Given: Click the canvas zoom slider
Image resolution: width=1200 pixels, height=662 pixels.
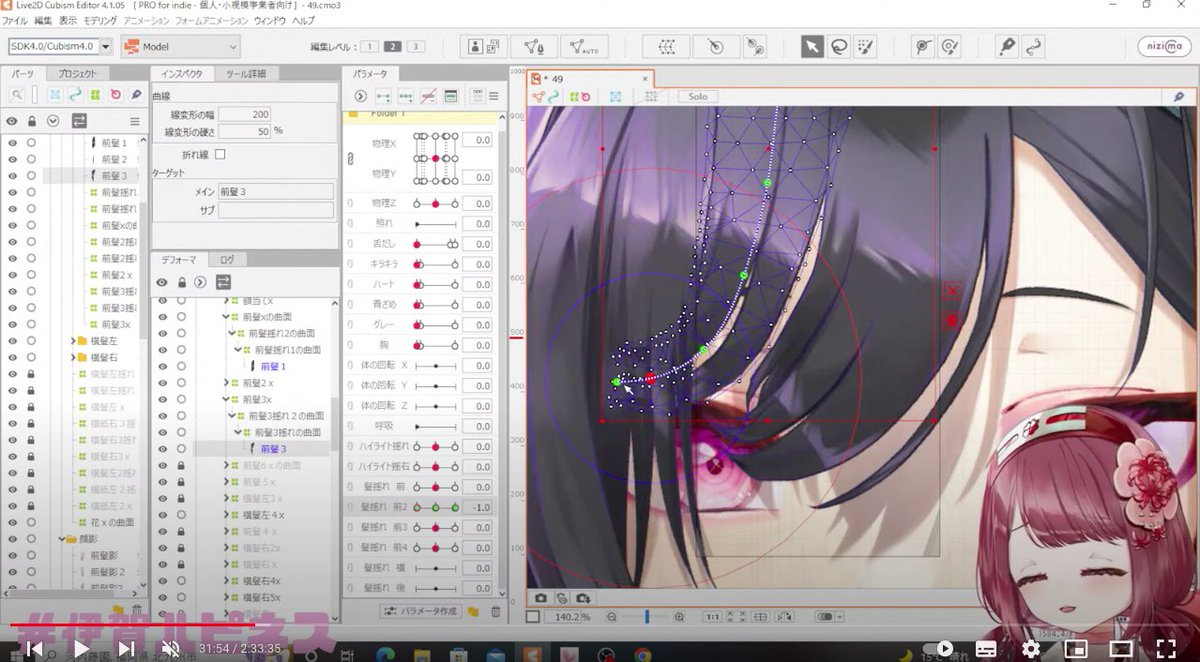Looking at the screenshot, I should pos(646,617).
